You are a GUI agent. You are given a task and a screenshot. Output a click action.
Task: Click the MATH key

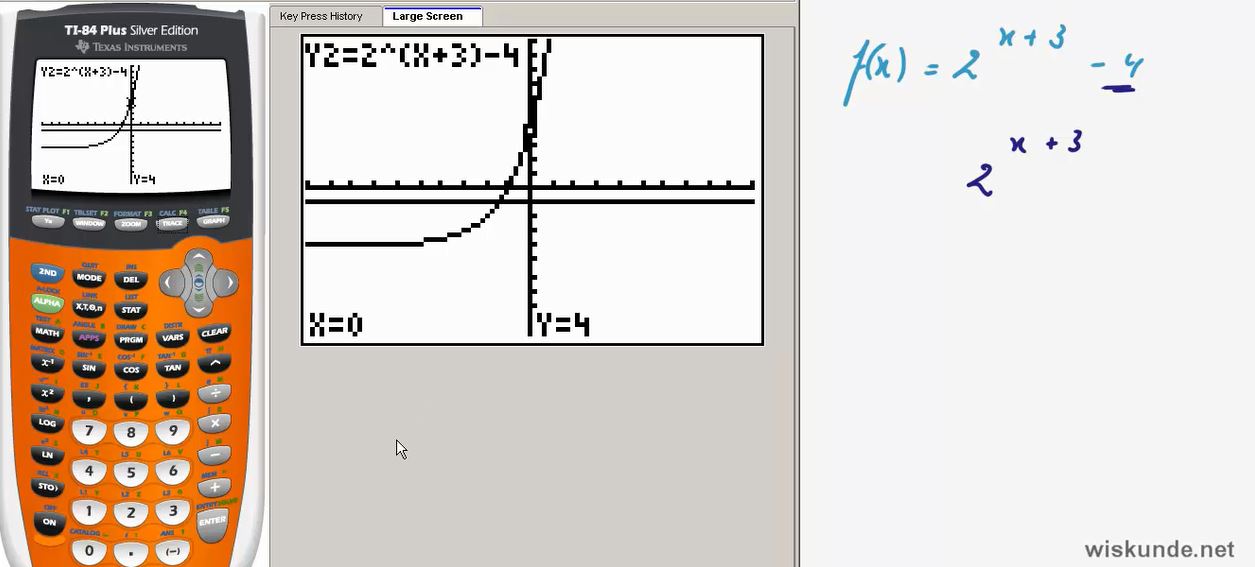pyautogui.click(x=47, y=331)
